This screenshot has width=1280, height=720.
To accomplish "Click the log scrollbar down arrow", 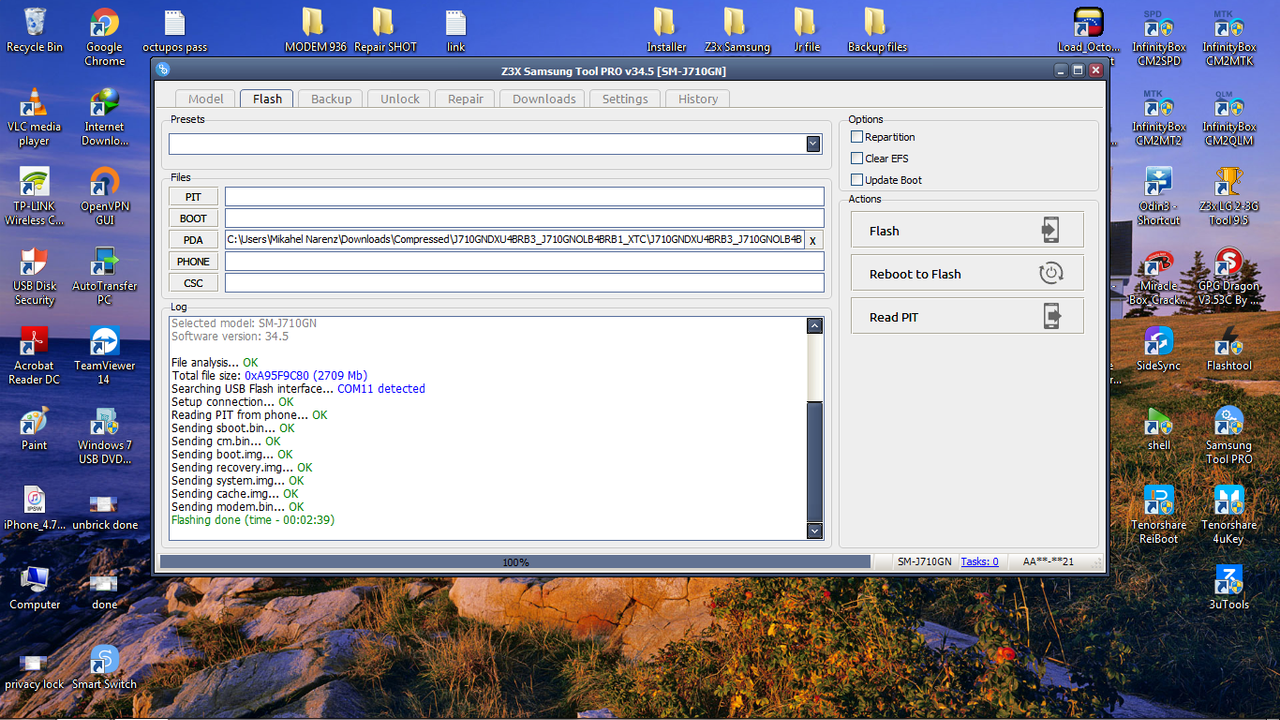I will pyautogui.click(x=814, y=531).
